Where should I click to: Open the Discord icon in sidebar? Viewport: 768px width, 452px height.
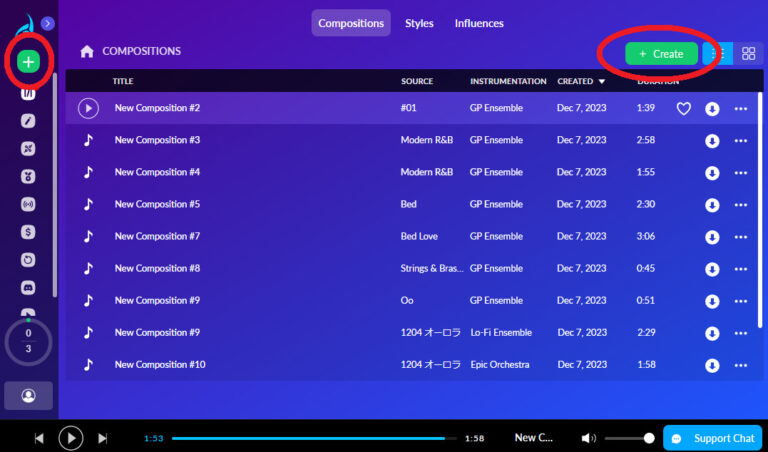28,287
